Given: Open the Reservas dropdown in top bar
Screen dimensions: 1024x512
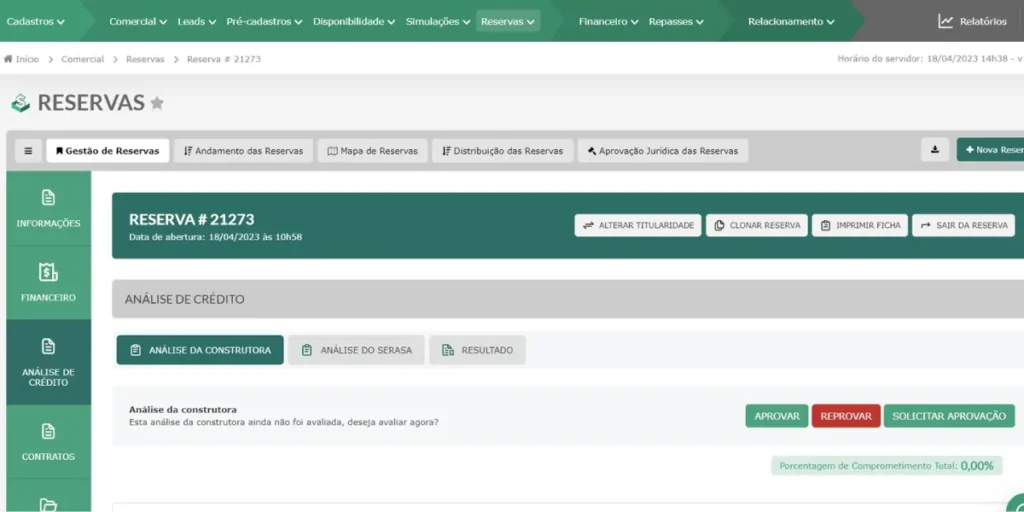Looking at the screenshot, I should [508, 22].
